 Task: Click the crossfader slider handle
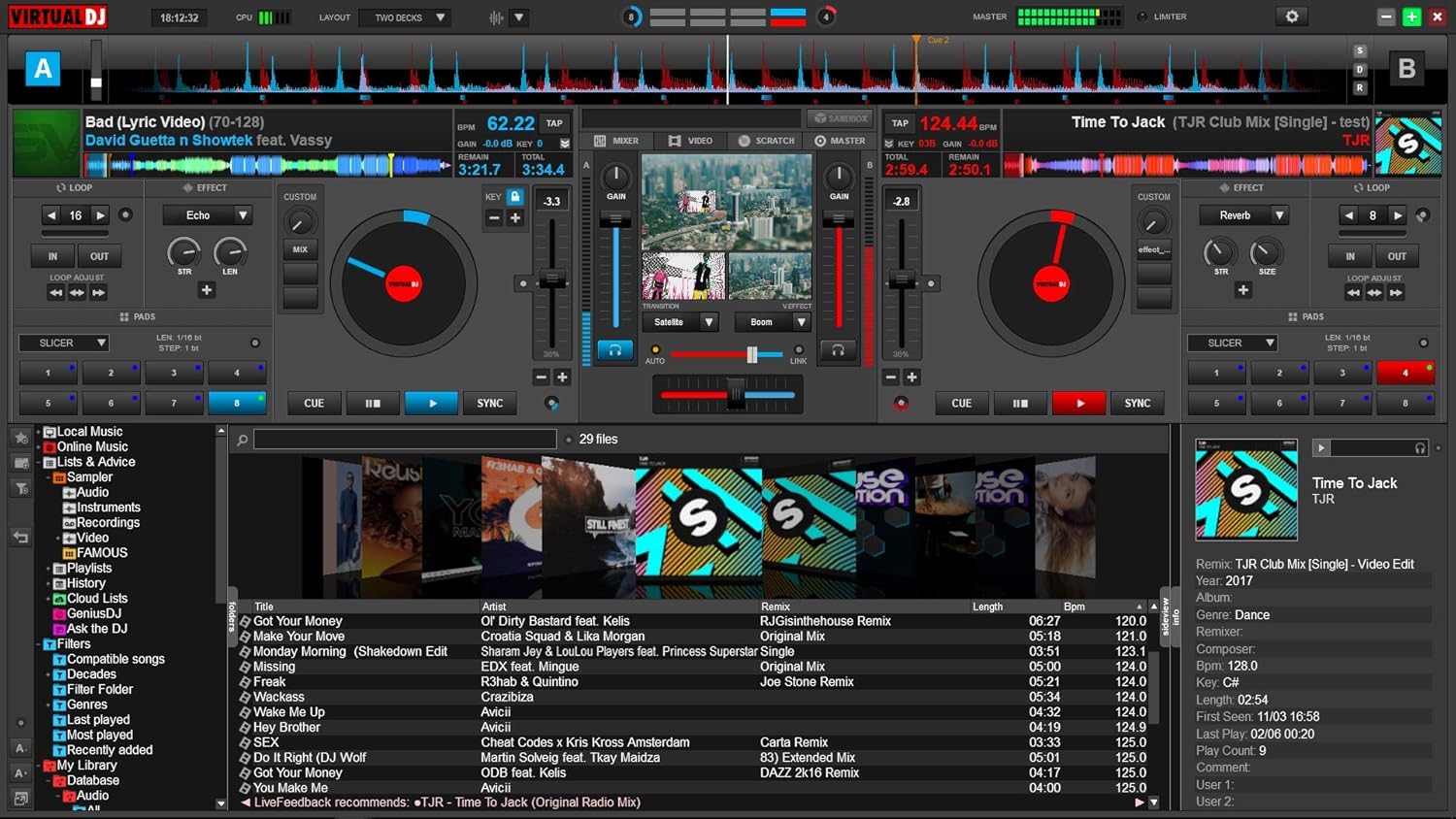(x=736, y=394)
